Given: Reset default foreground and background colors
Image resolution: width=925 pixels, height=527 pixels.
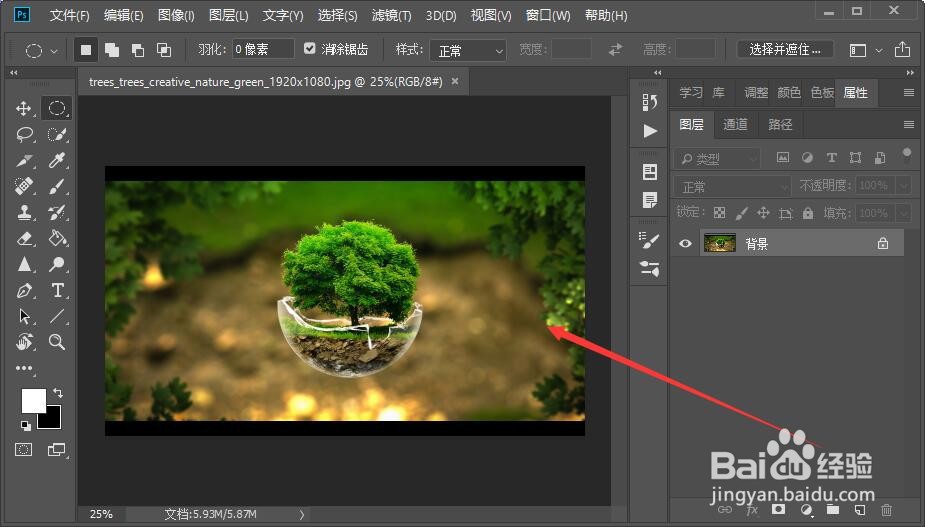Looking at the screenshot, I should (x=25, y=425).
